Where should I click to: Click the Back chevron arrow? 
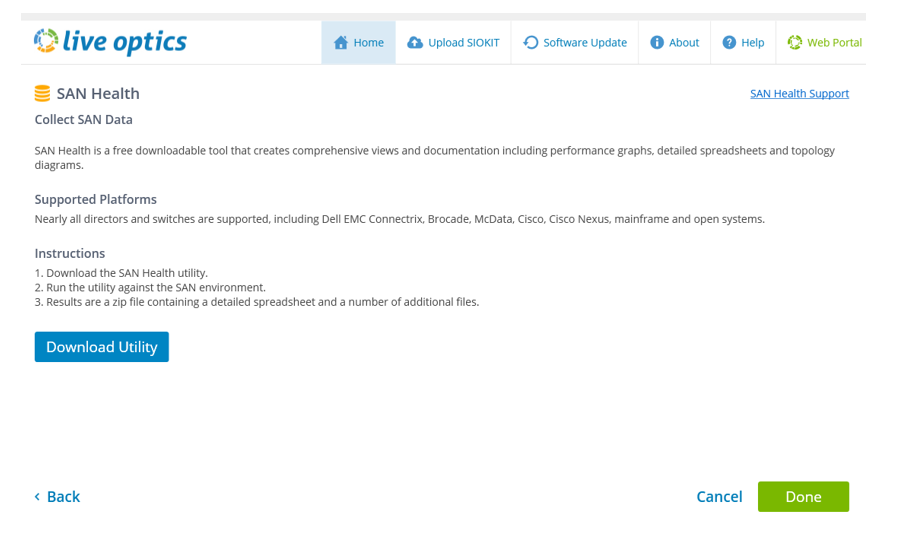(x=38, y=497)
